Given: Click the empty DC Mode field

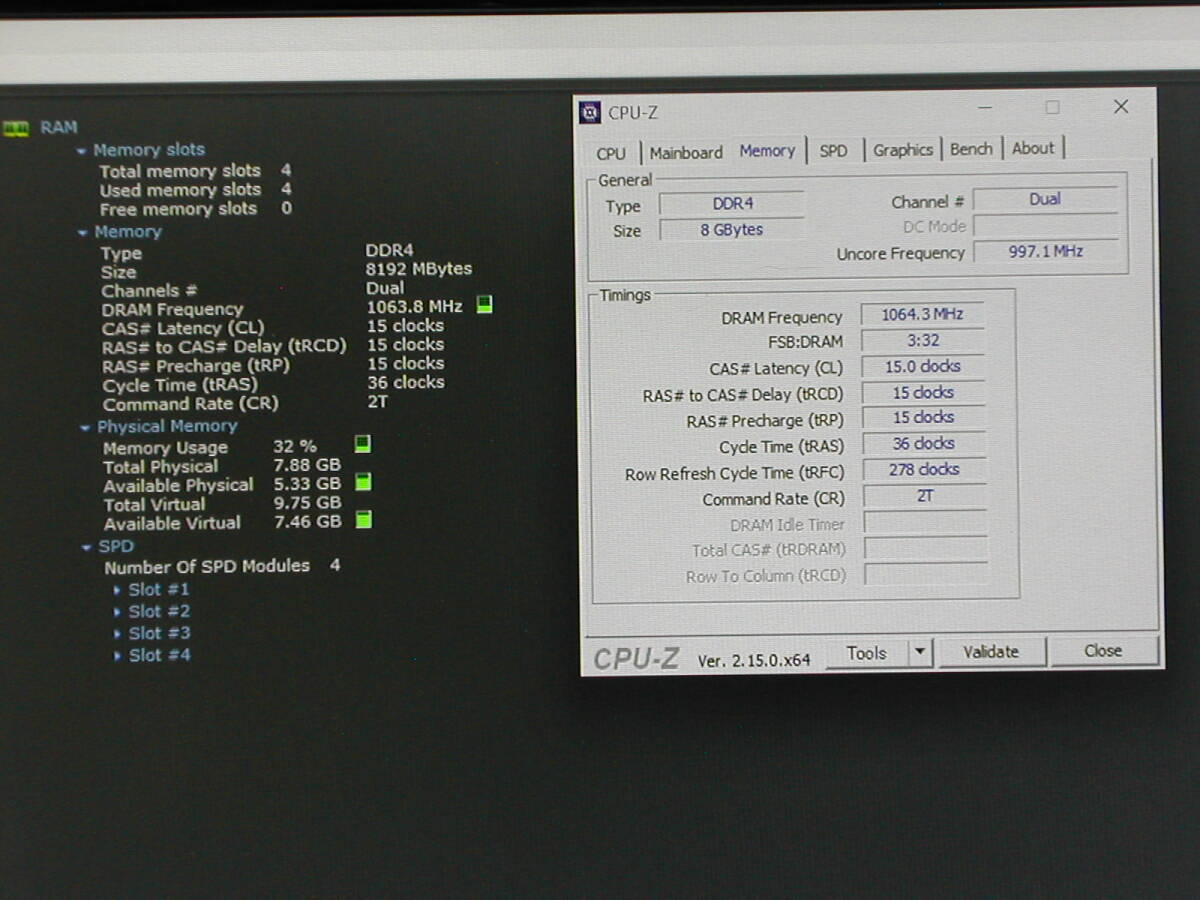Looking at the screenshot, I should pos(1045,225).
